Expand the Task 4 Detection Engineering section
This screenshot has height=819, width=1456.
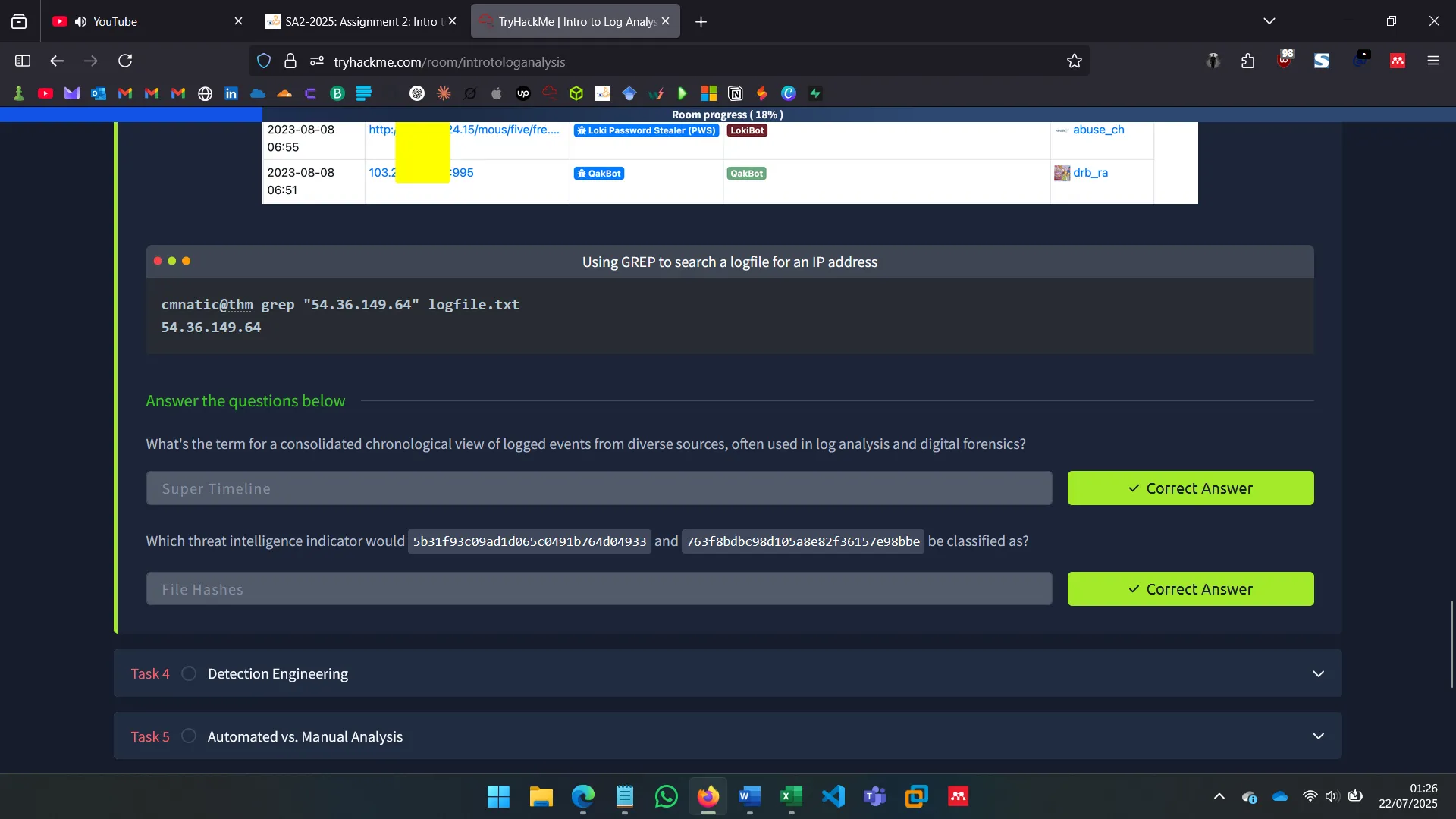pos(1318,673)
